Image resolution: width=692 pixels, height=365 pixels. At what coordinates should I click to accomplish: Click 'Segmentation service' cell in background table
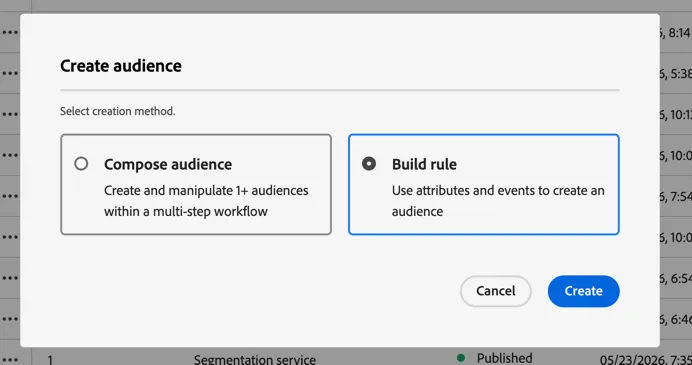(x=255, y=359)
